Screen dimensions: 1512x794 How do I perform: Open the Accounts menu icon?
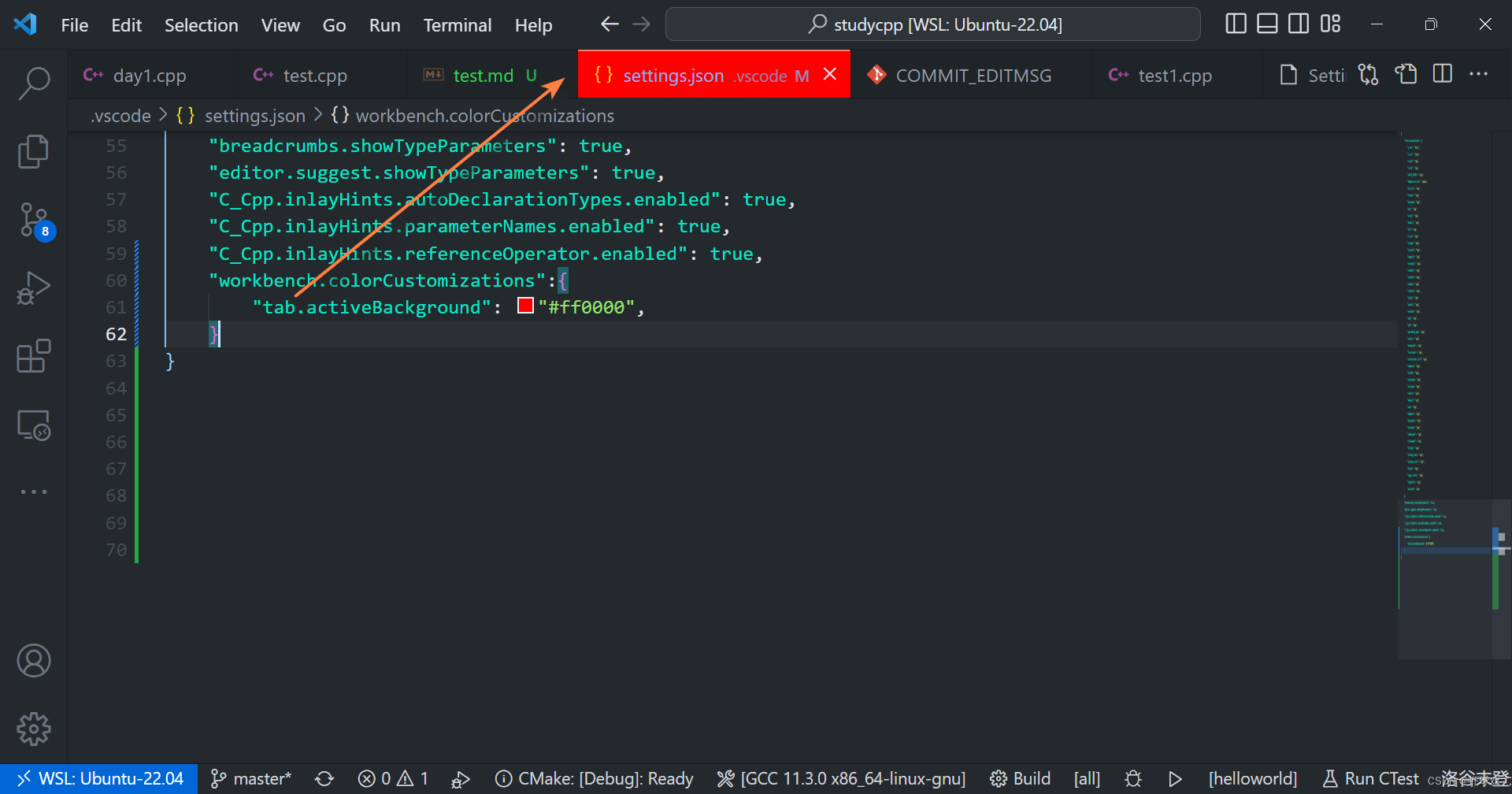coord(34,661)
